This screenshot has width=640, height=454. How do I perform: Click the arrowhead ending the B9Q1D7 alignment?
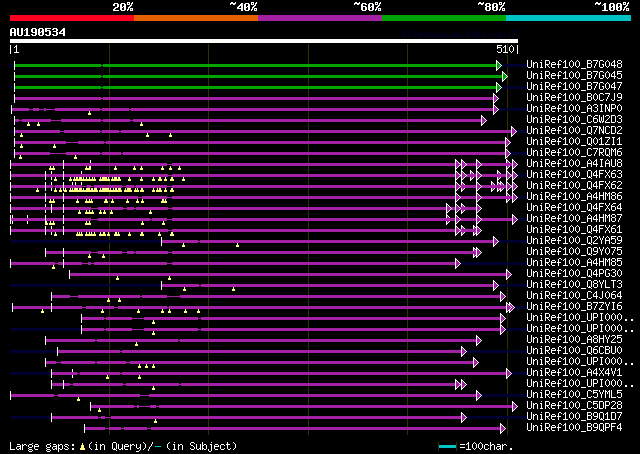pos(464,418)
